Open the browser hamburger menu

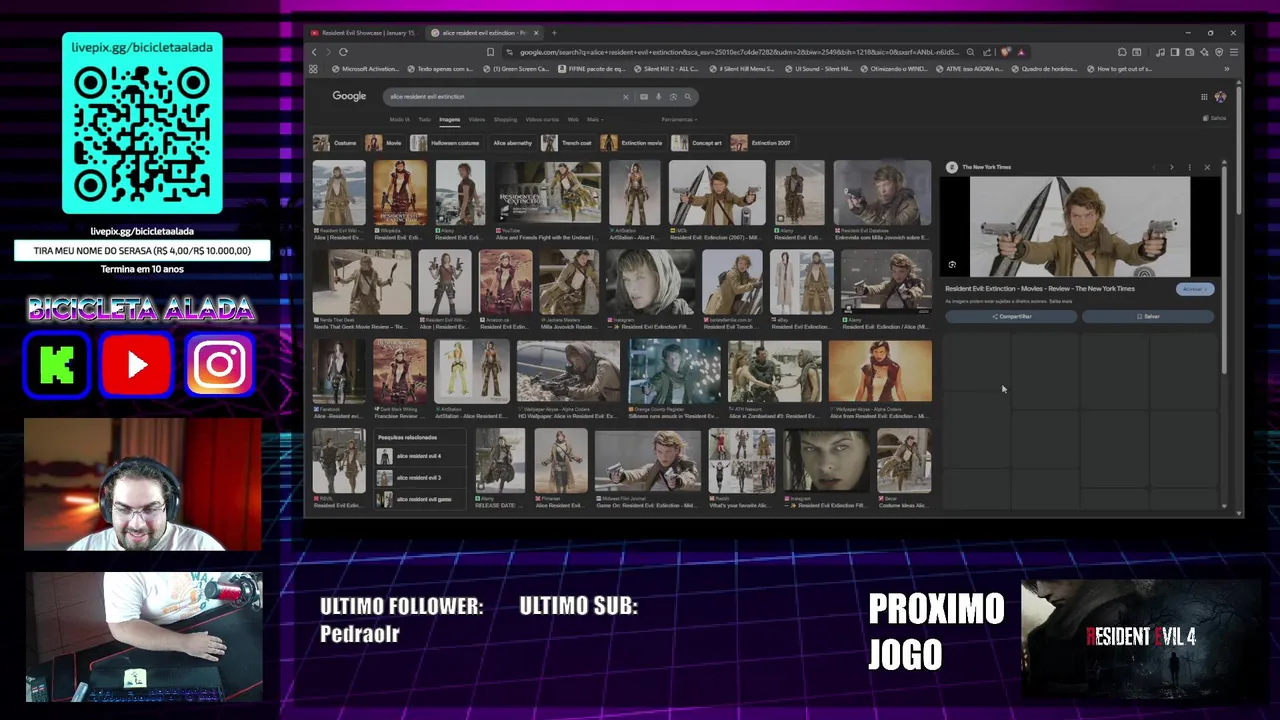coord(1234,52)
